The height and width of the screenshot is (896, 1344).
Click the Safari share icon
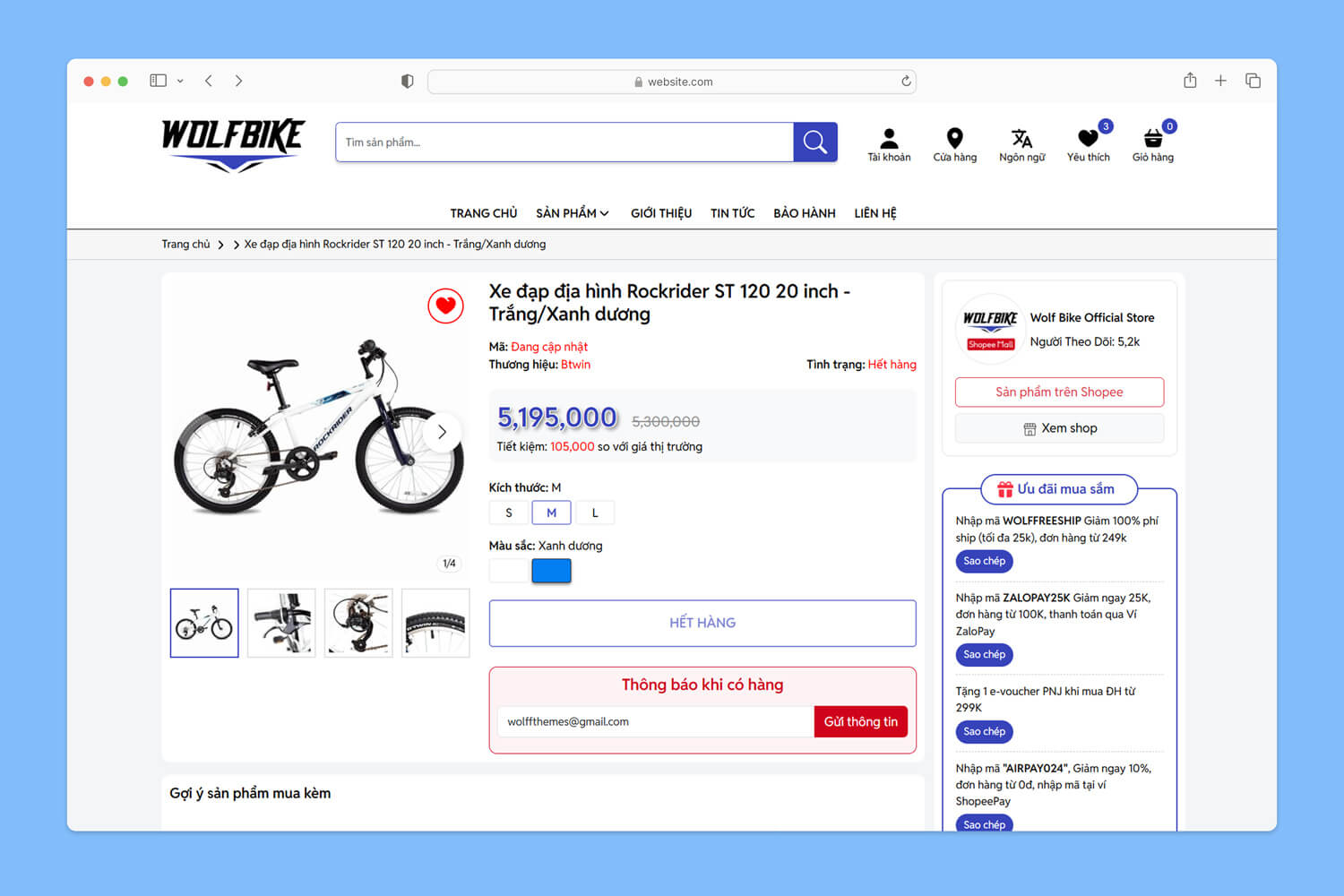coord(1190,81)
